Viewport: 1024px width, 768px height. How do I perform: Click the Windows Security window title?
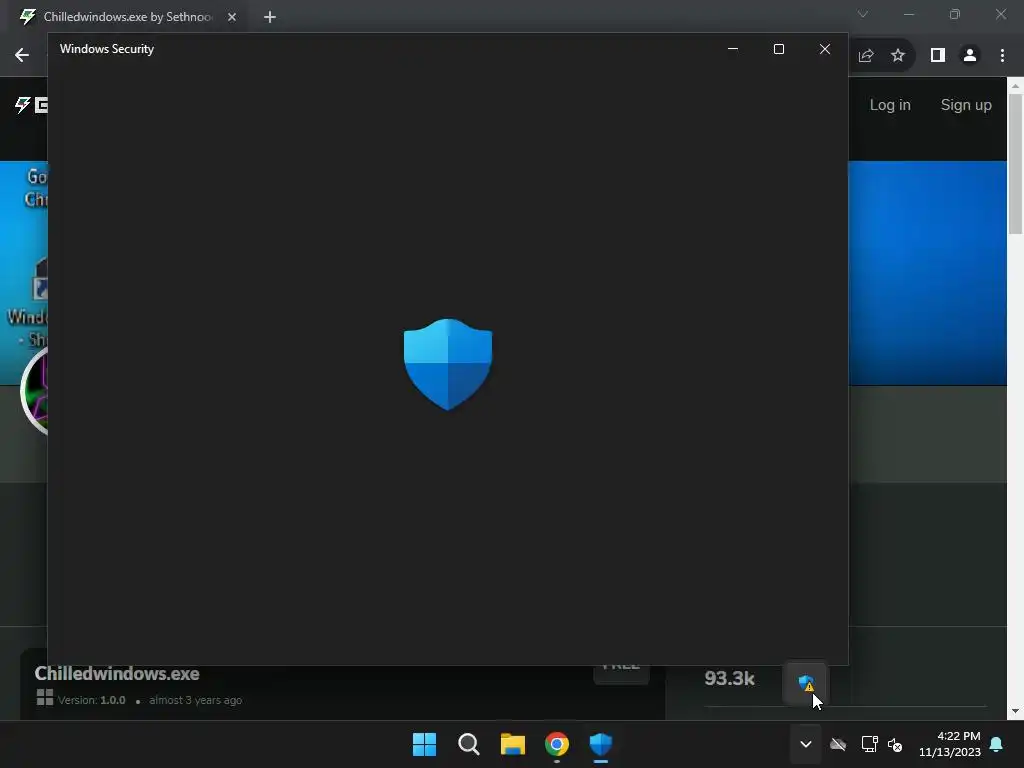pyautogui.click(x=107, y=49)
